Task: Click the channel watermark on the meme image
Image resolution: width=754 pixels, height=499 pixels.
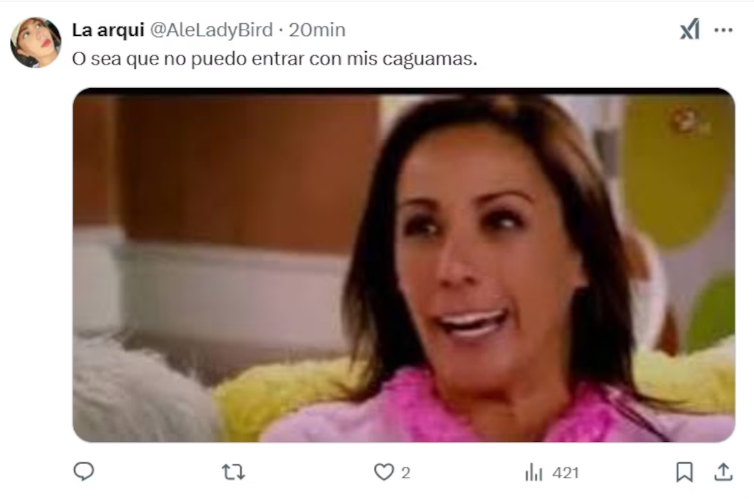Action: pyautogui.click(x=690, y=123)
